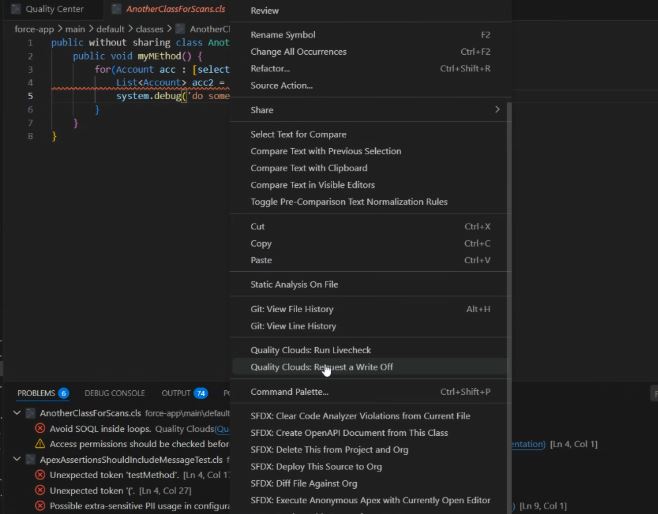
Task: Click file icon of ApexAssertionsShouldIncludeMessageTest.cls in Problems
Action: click(30, 459)
